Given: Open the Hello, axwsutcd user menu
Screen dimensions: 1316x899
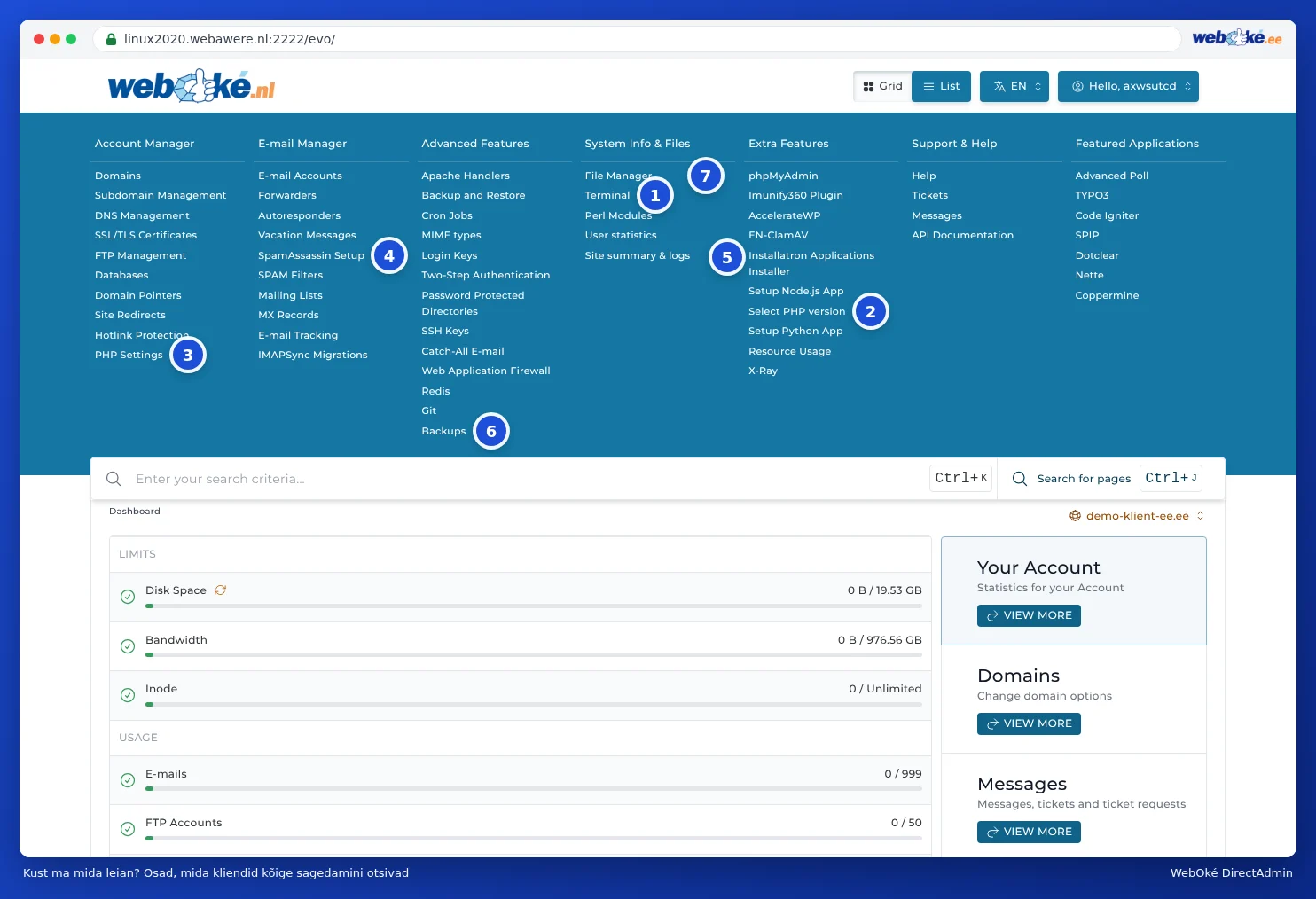Looking at the screenshot, I should 1128,86.
